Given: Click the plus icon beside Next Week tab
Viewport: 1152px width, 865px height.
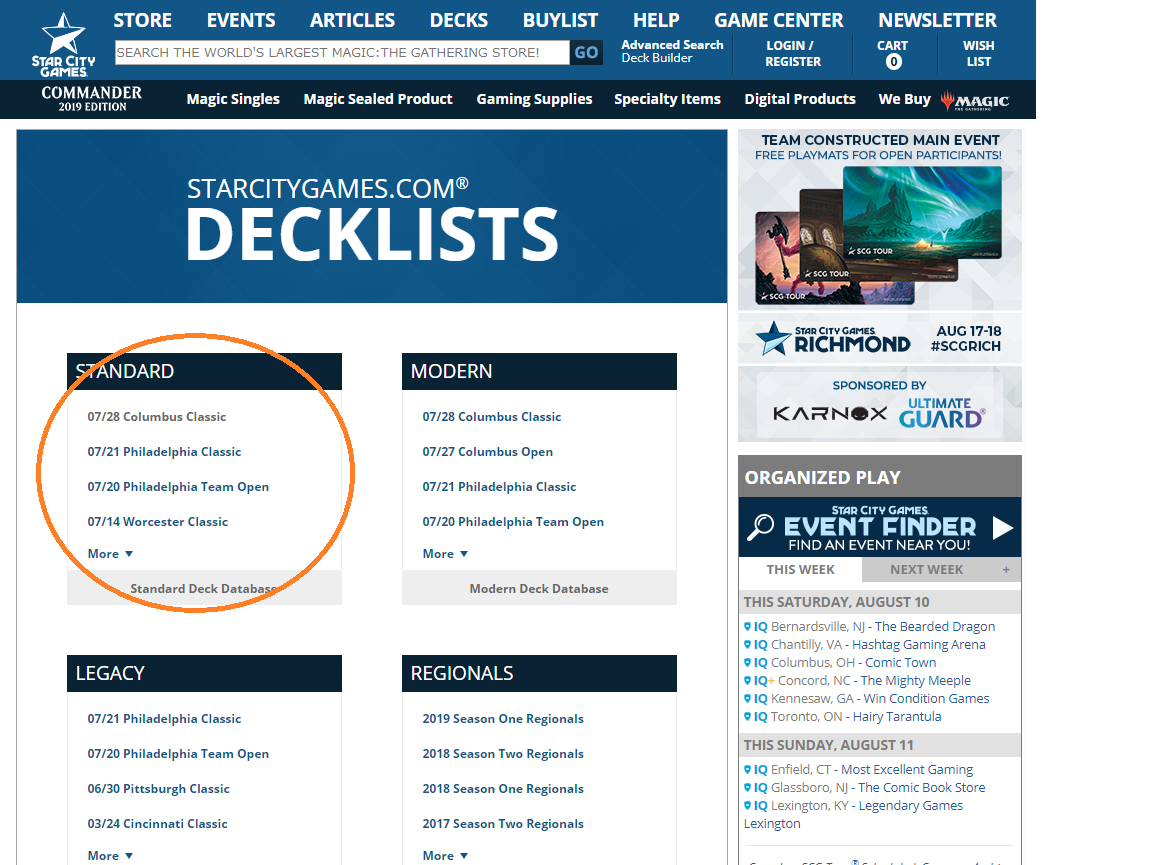Looking at the screenshot, I should pos(1006,570).
